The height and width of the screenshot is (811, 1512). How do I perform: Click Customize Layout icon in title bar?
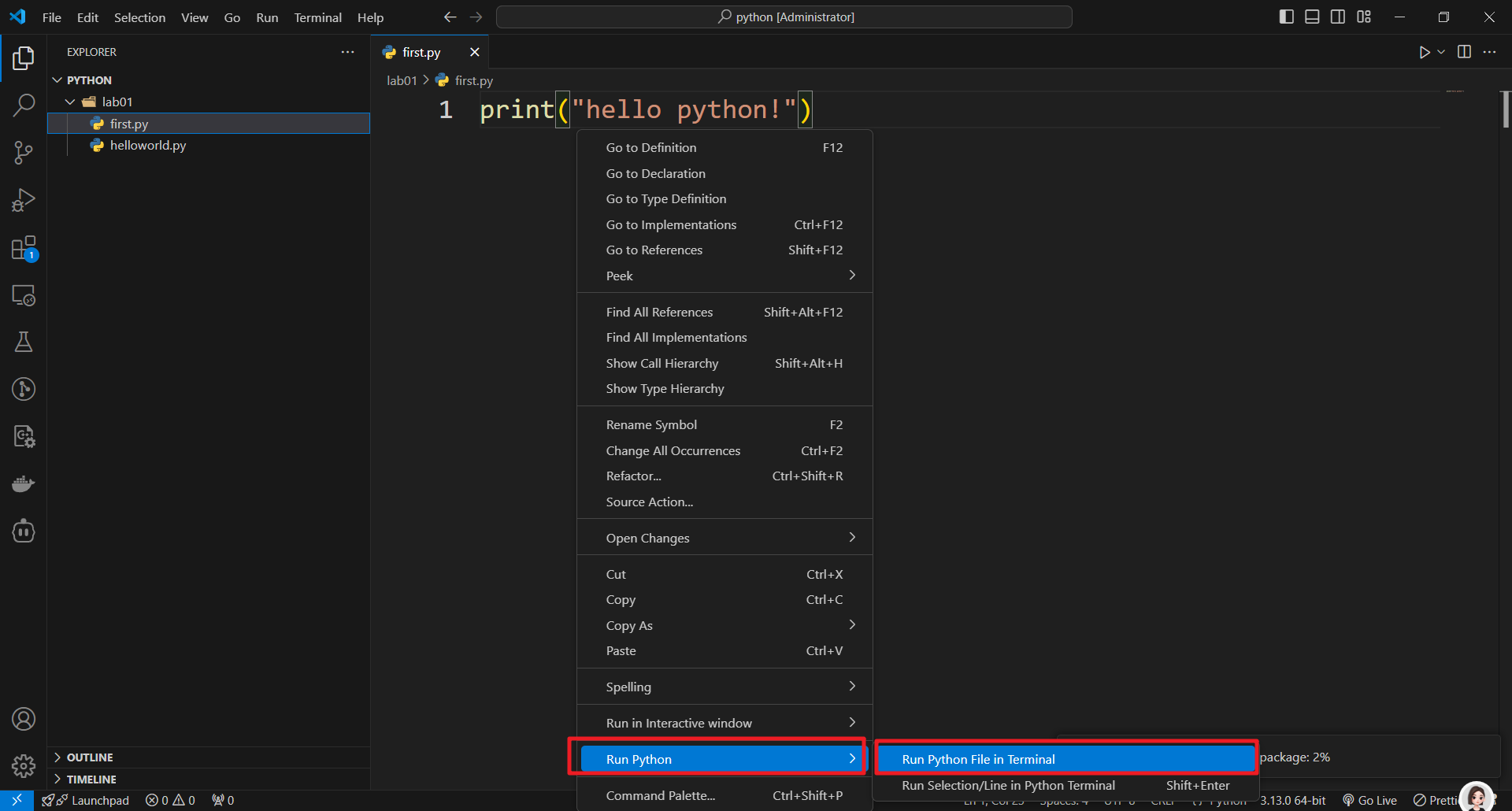pyautogui.click(x=1364, y=17)
